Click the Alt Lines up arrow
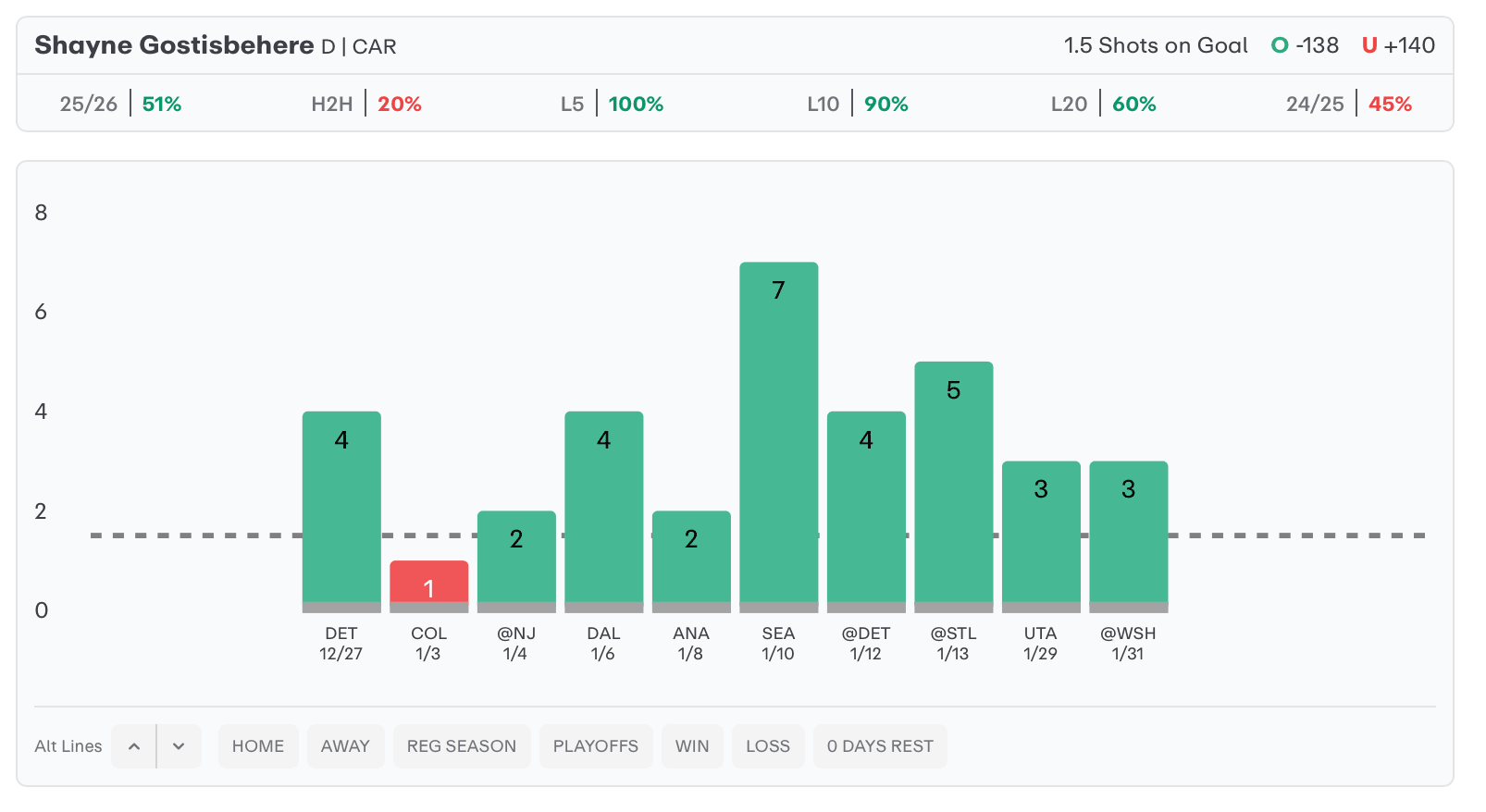This screenshot has height=812, width=1486. (x=134, y=746)
